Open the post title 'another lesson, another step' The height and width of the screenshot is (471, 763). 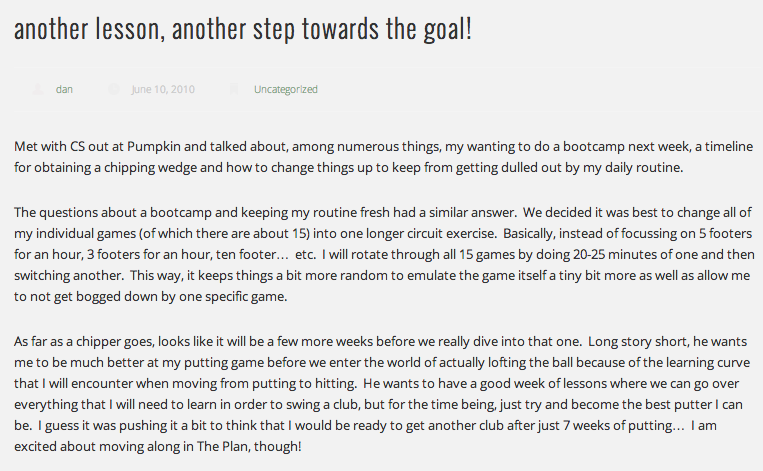point(243,29)
